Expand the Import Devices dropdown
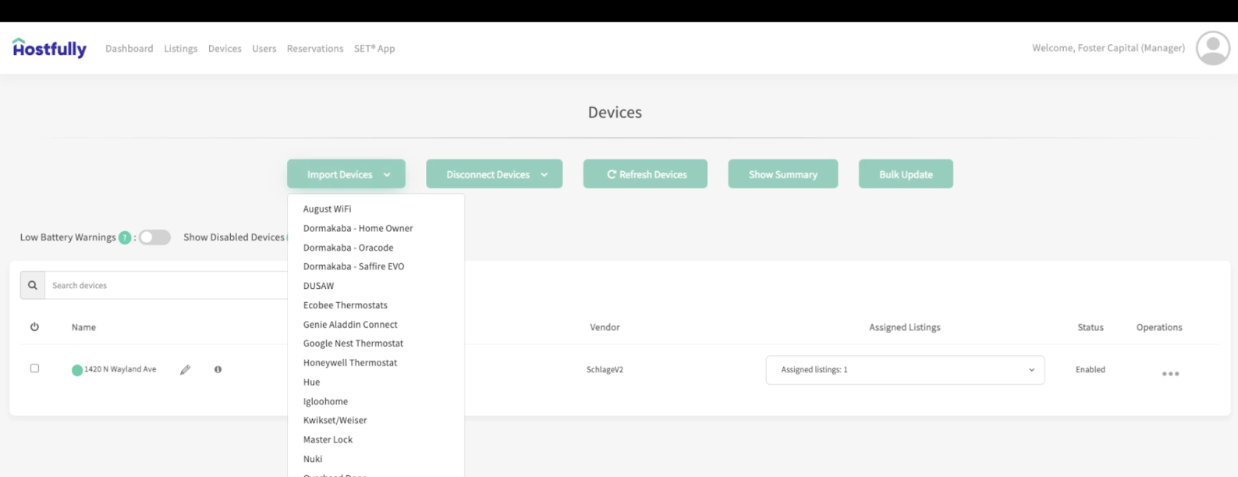Image resolution: width=1238 pixels, height=477 pixels. coord(346,174)
